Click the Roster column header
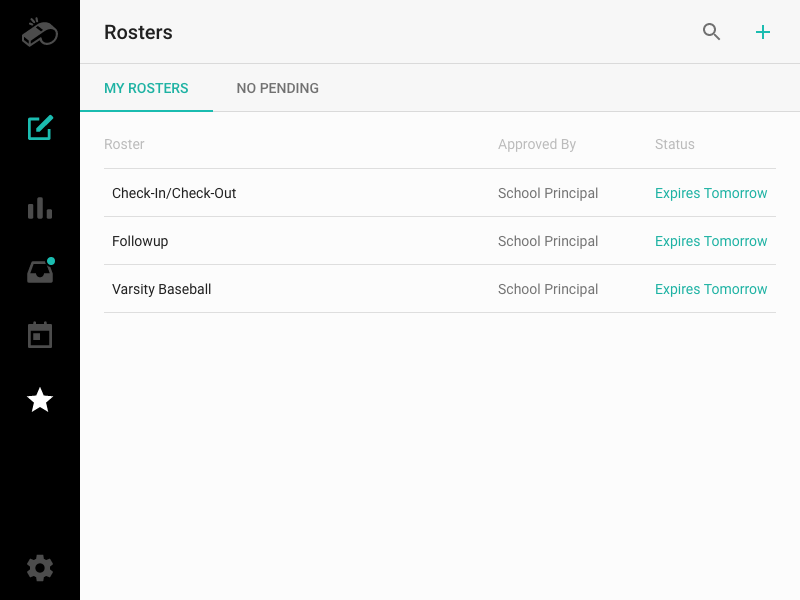The width and height of the screenshot is (800, 600). [124, 144]
